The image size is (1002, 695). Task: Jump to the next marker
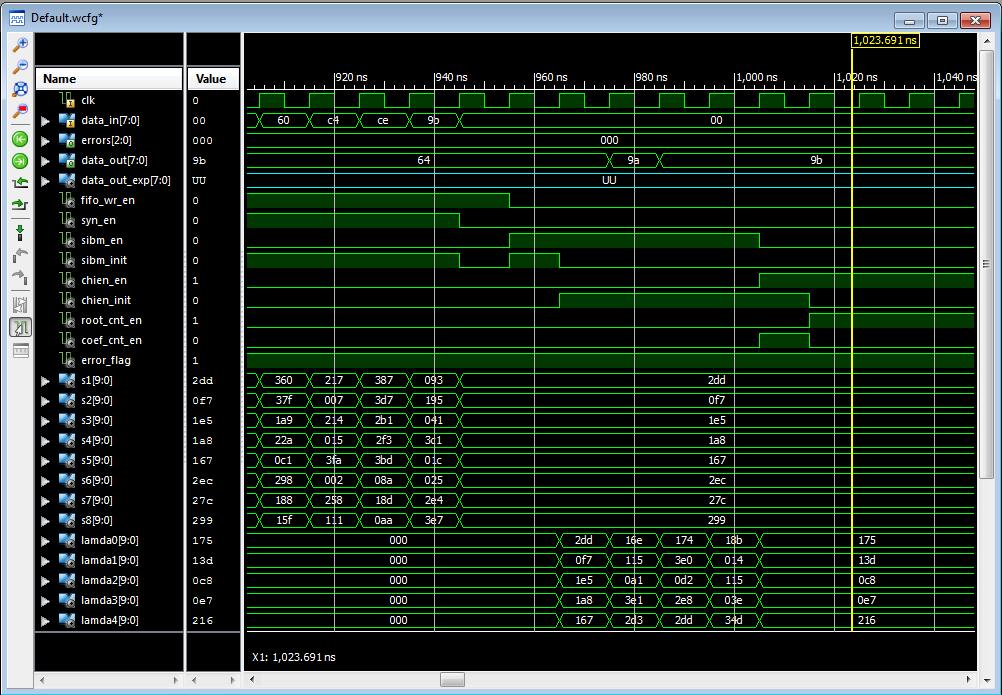coord(20,277)
